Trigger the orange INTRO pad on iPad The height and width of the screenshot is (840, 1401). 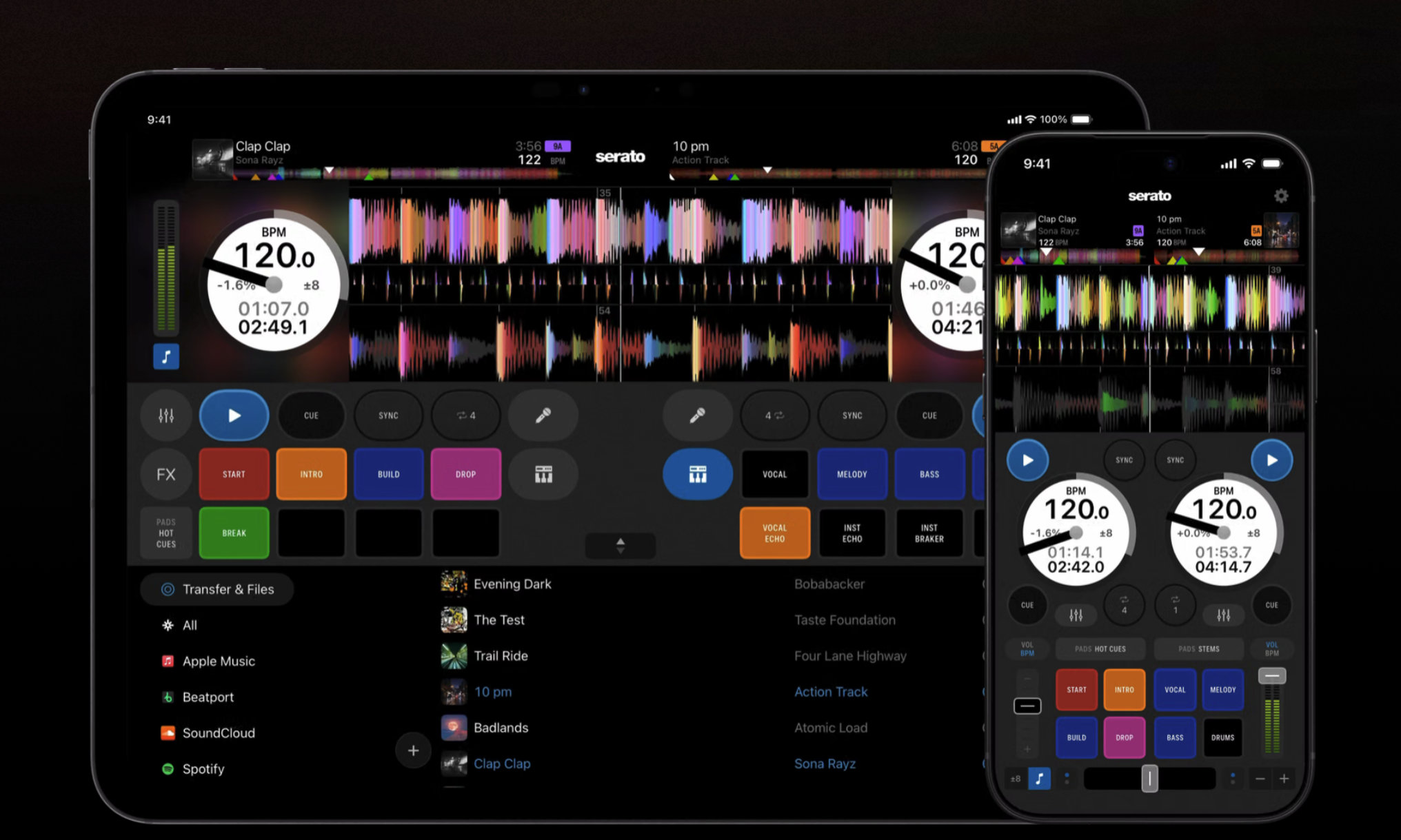tap(312, 474)
